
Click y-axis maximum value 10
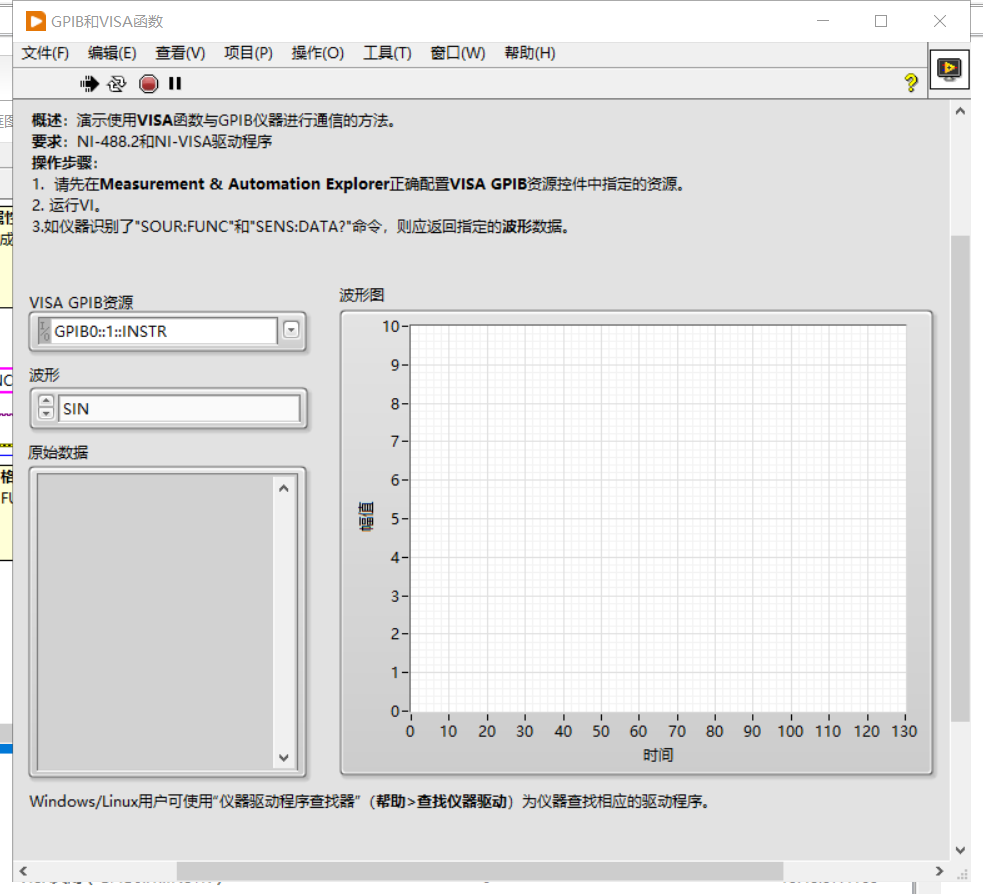pos(391,327)
